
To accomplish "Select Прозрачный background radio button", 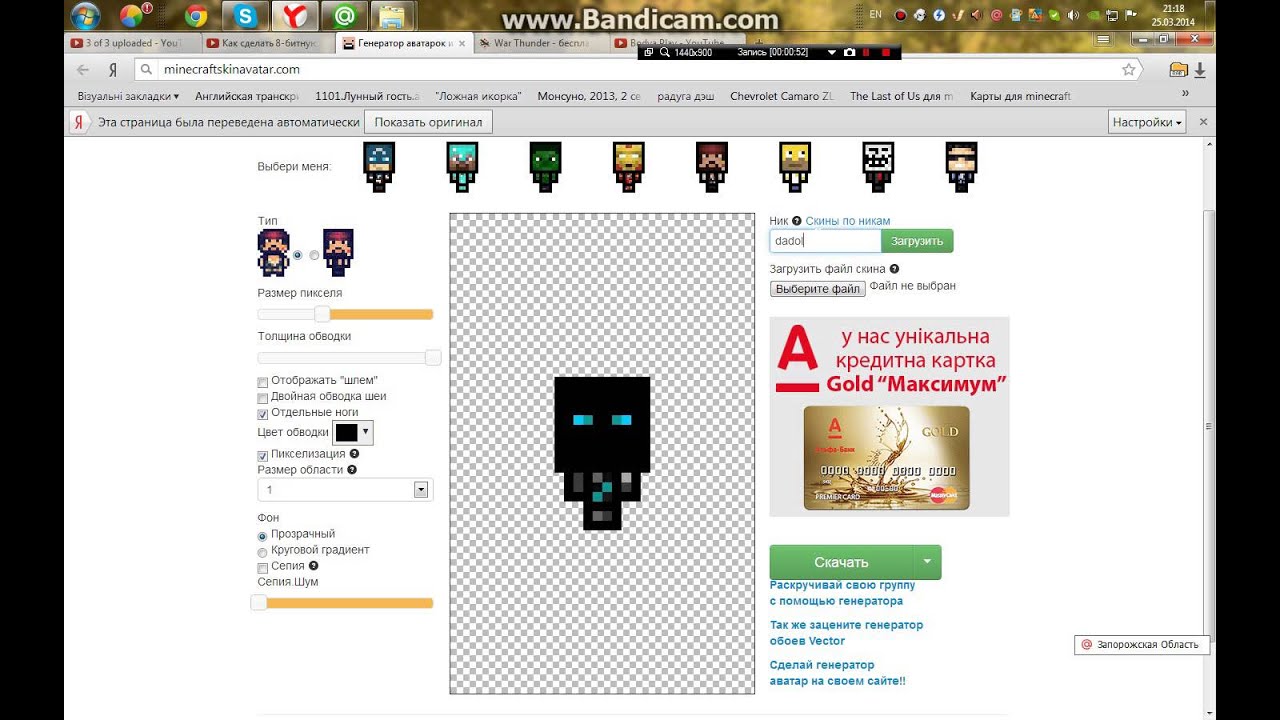I will pos(263,536).
